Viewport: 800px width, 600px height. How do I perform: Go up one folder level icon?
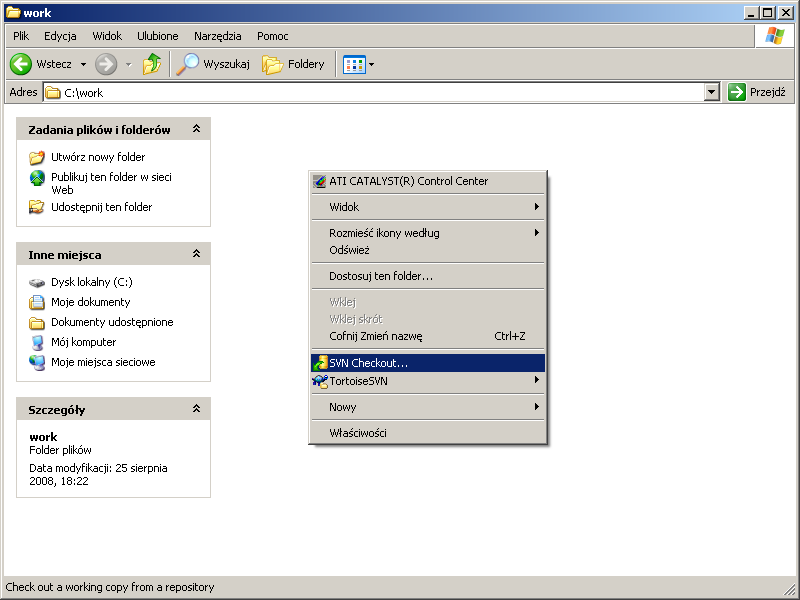coord(152,64)
